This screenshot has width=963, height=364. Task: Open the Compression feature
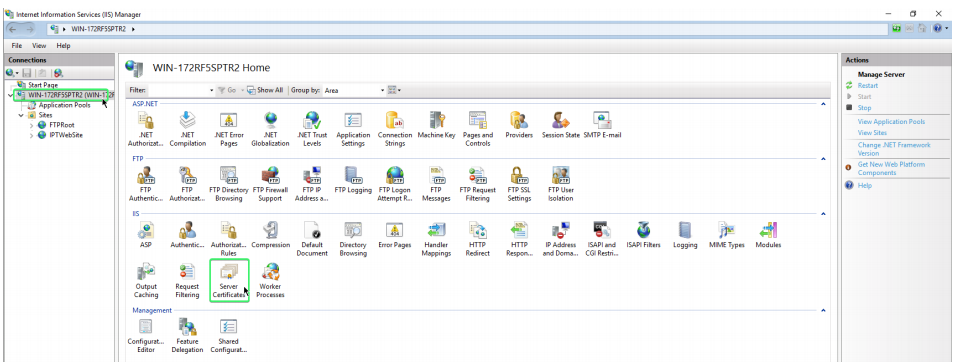pyautogui.click(x=270, y=234)
